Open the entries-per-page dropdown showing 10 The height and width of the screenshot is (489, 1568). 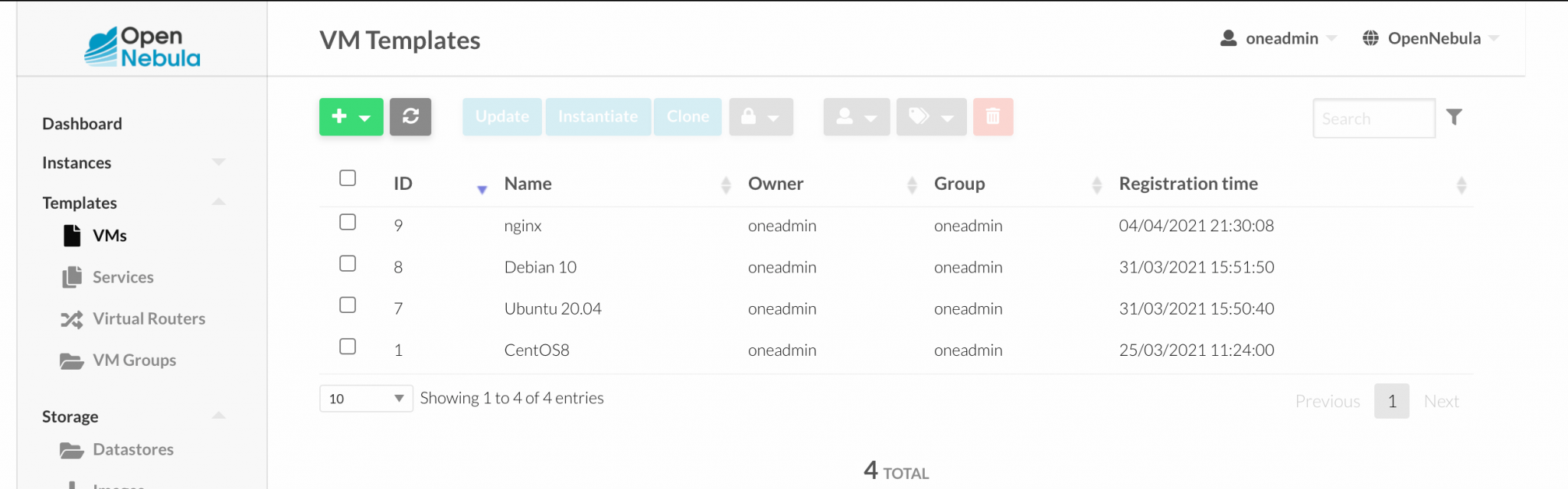click(366, 398)
